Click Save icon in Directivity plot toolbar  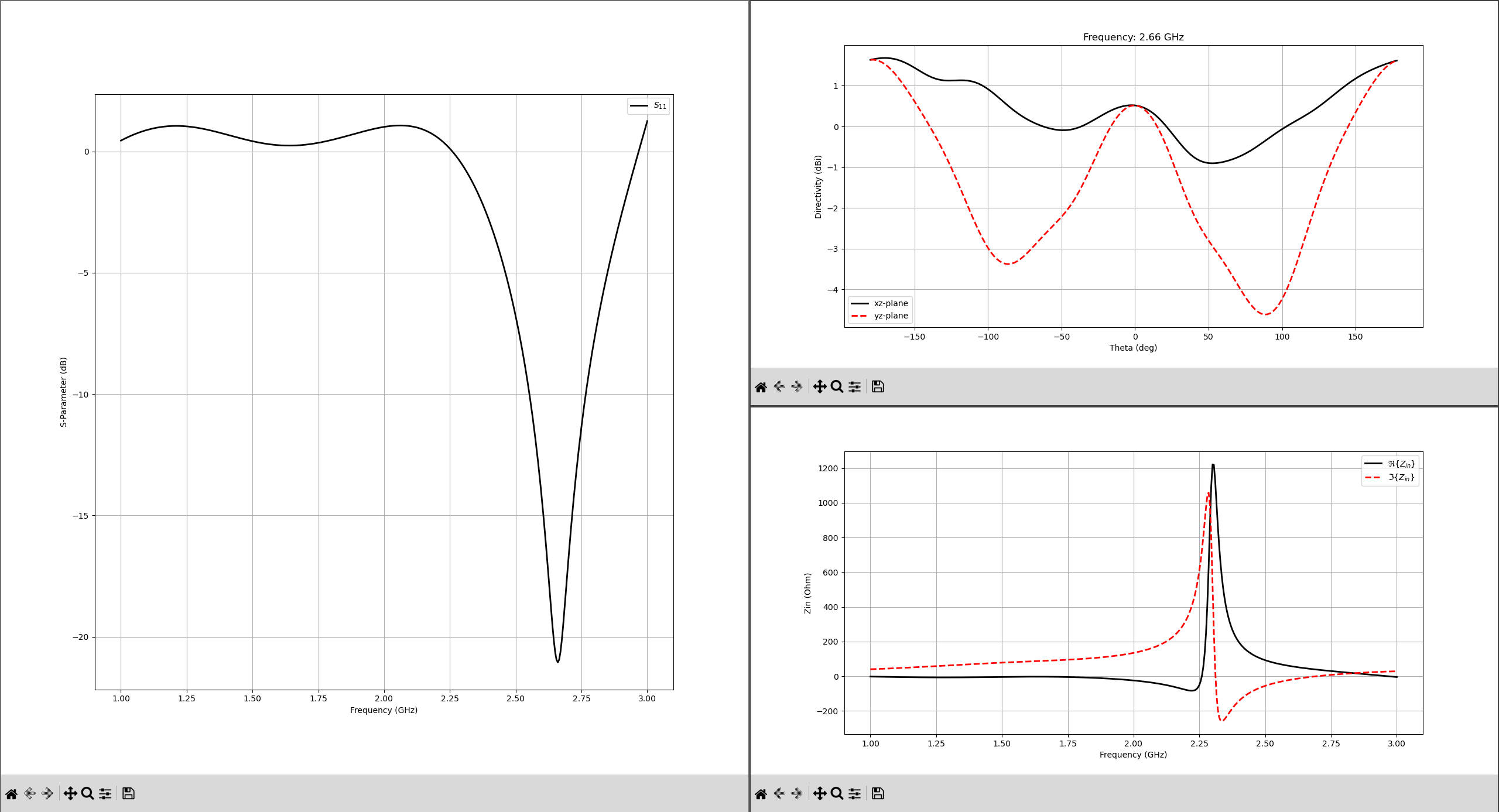pos(878,387)
